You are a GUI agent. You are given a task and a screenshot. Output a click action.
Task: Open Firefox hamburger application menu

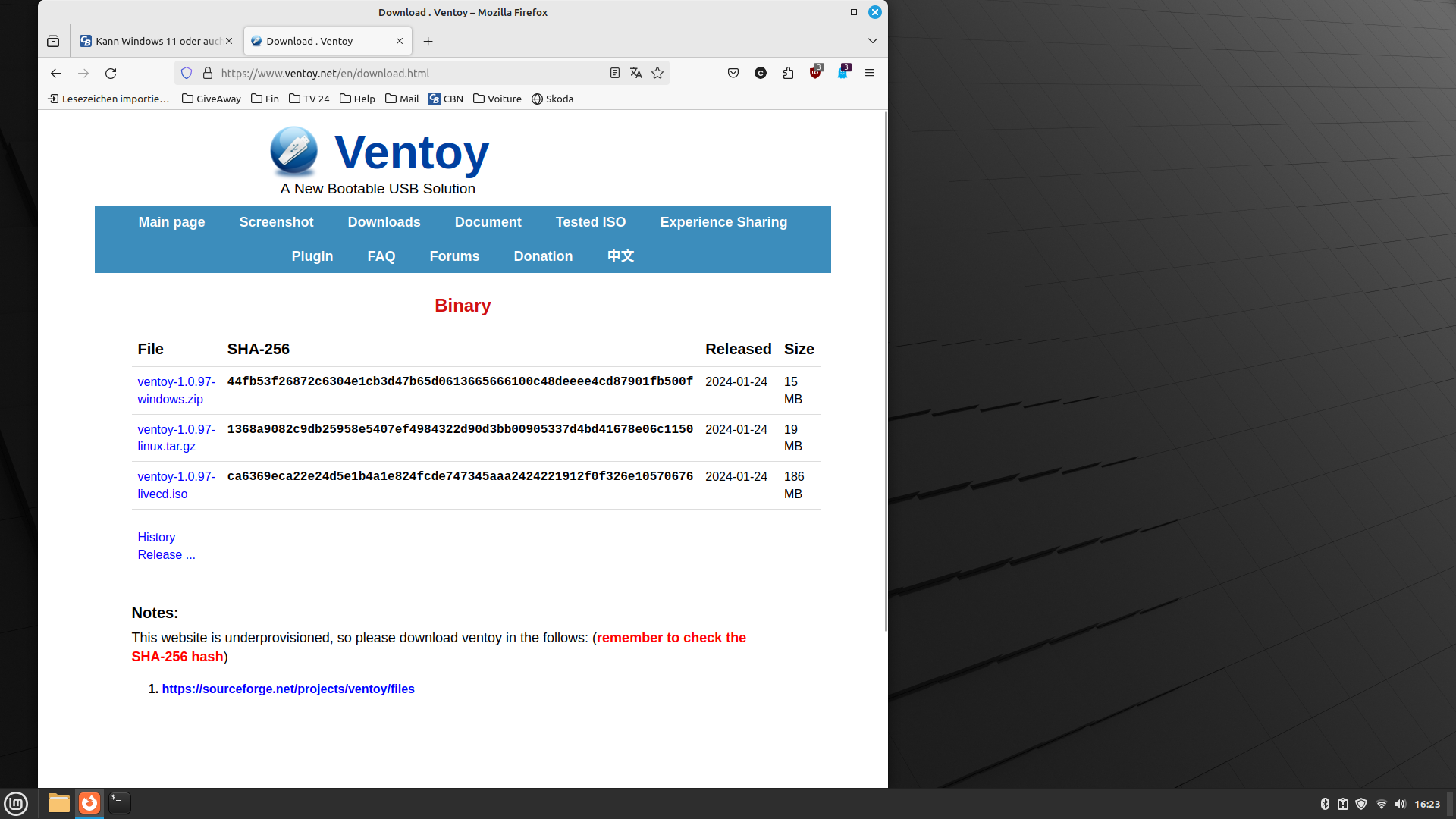[x=870, y=74]
